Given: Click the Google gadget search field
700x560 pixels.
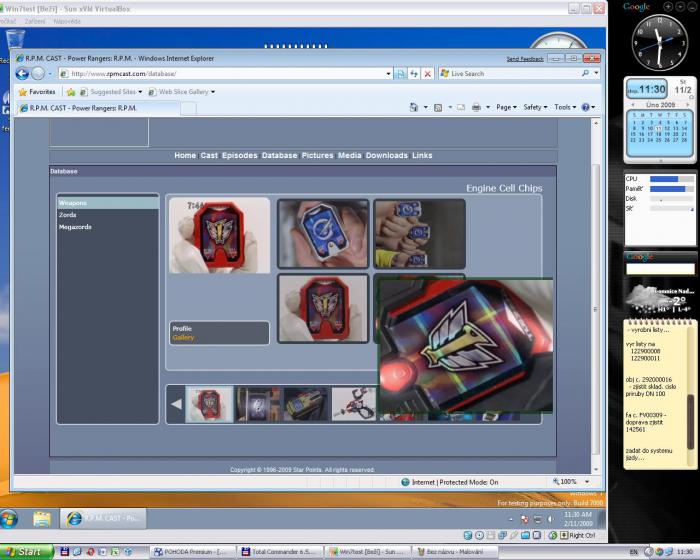Looking at the screenshot, I should [660, 268].
